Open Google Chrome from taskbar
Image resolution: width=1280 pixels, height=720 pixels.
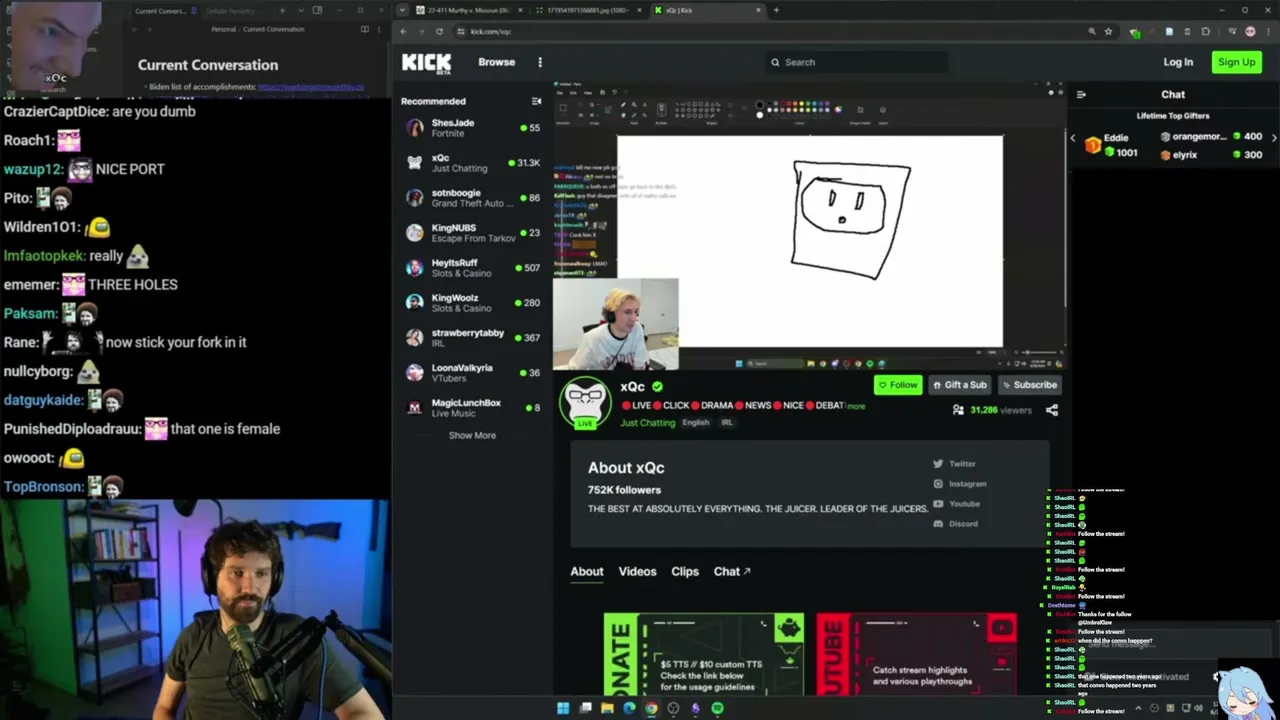(651, 708)
